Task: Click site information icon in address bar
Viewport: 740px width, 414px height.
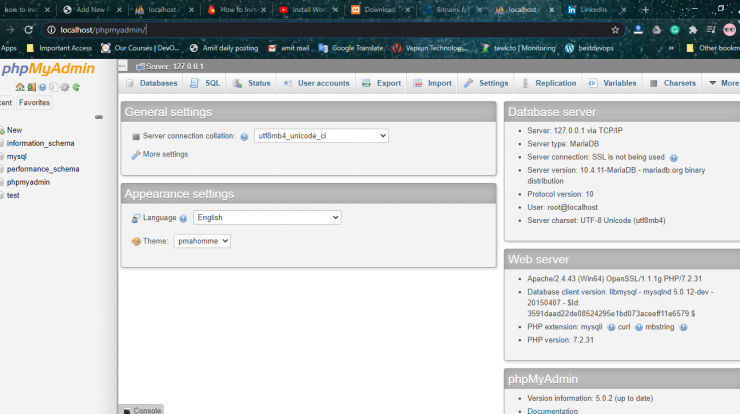Action: 51,30
